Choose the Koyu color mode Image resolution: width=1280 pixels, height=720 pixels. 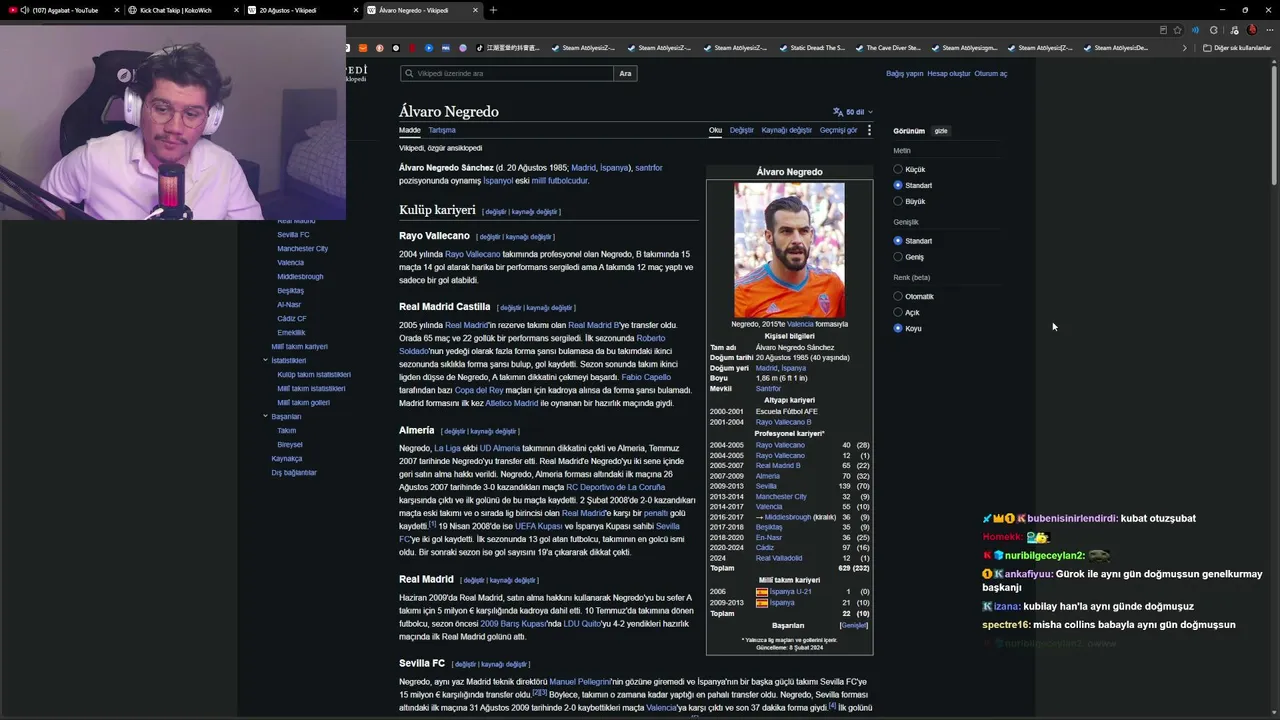coord(898,328)
